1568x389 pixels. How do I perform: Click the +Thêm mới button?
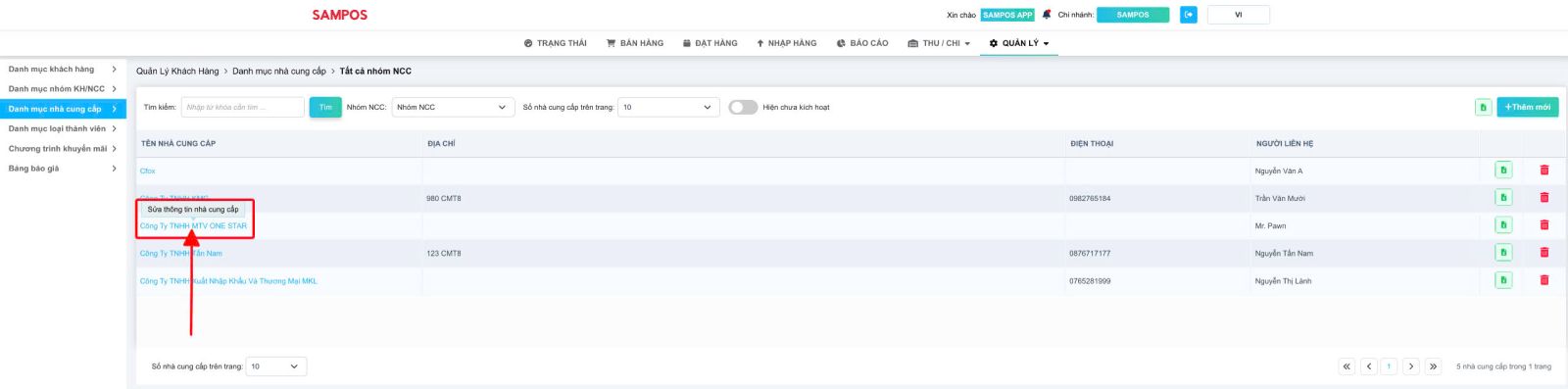pyautogui.click(x=1528, y=107)
